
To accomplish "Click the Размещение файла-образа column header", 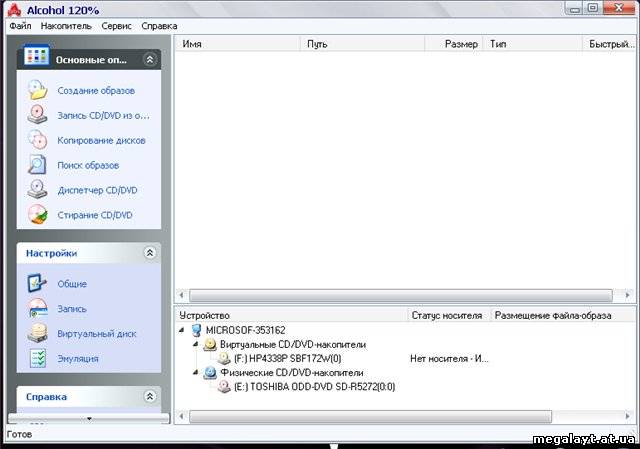I will point(563,315).
